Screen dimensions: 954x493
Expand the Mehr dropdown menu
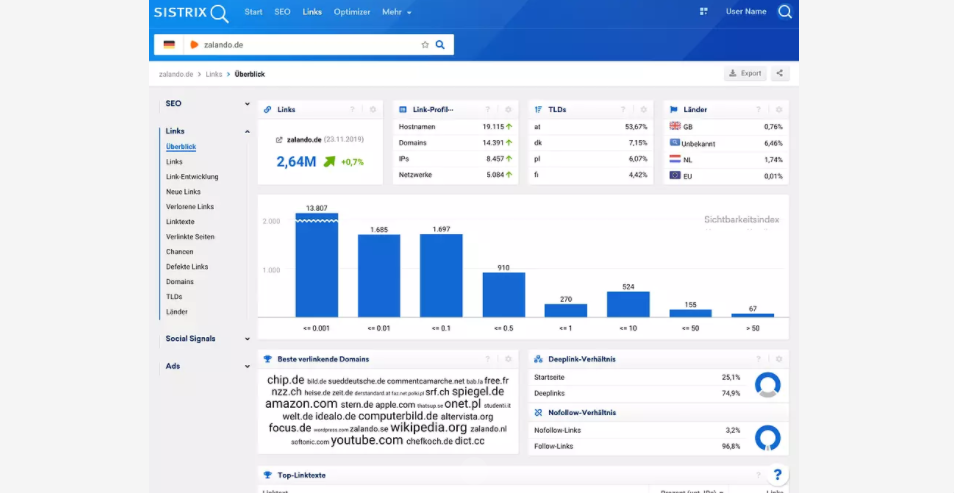coord(397,12)
